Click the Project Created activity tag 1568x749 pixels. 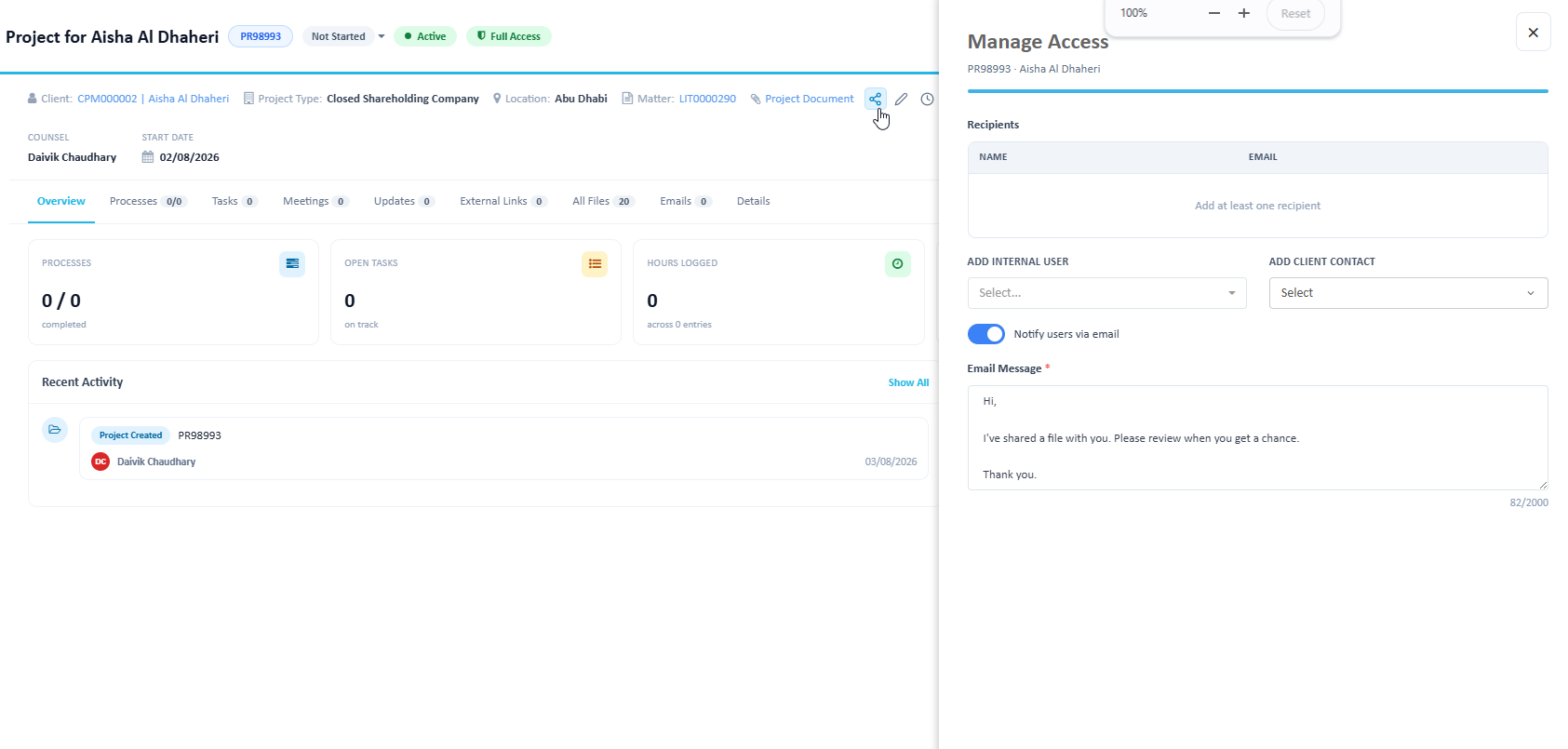[131, 435]
